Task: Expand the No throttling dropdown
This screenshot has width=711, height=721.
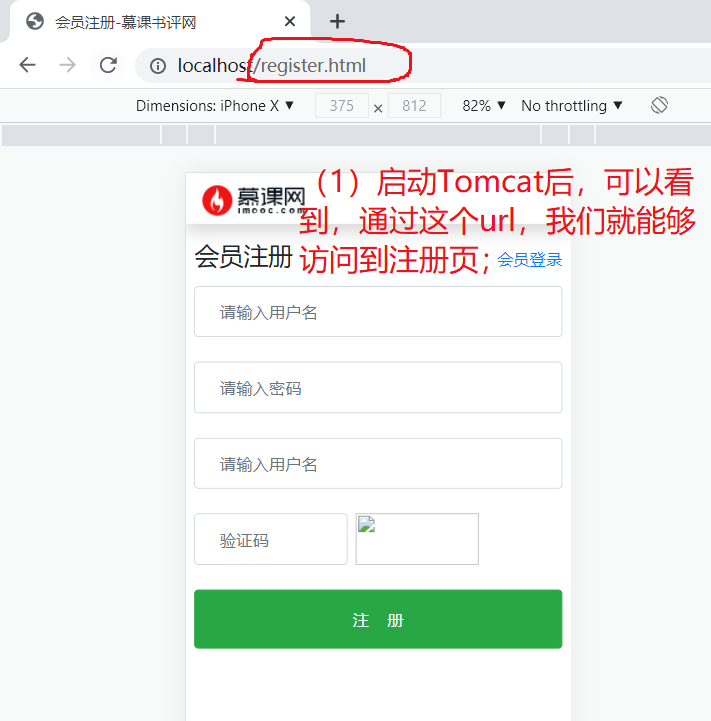Action: pyautogui.click(x=572, y=106)
